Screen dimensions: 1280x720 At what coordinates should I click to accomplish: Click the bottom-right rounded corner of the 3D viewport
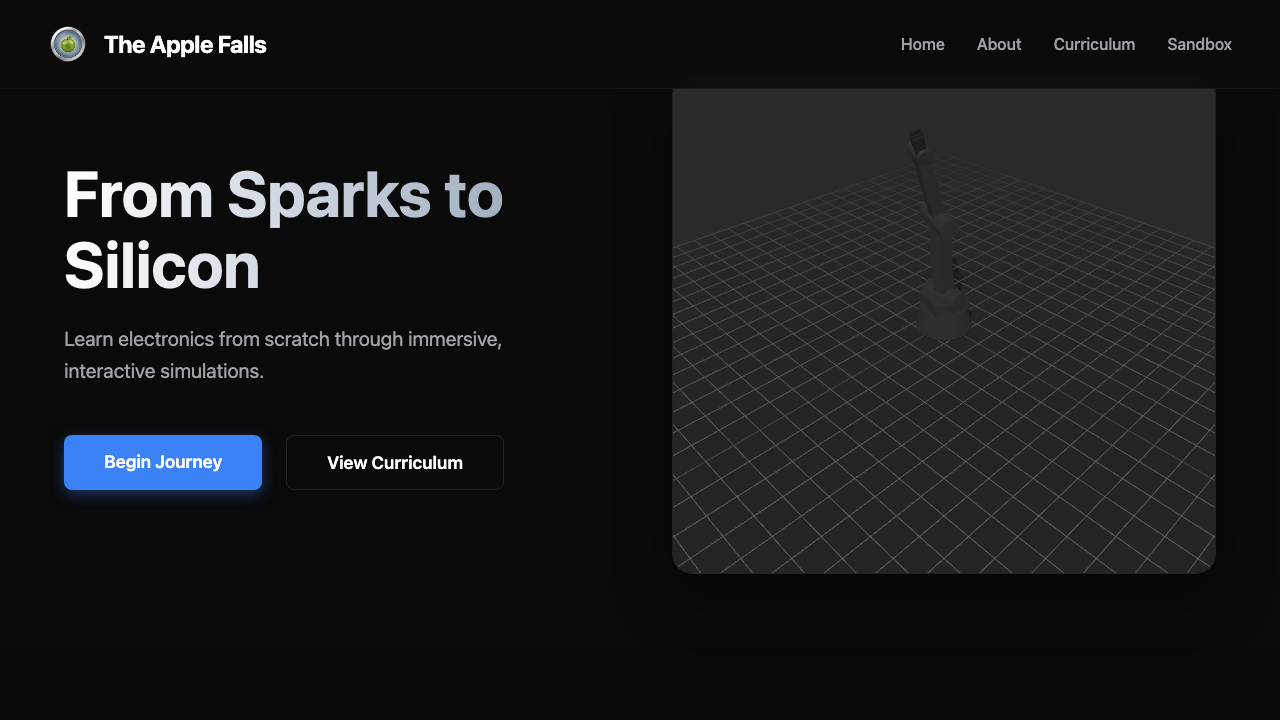point(1200,560)
